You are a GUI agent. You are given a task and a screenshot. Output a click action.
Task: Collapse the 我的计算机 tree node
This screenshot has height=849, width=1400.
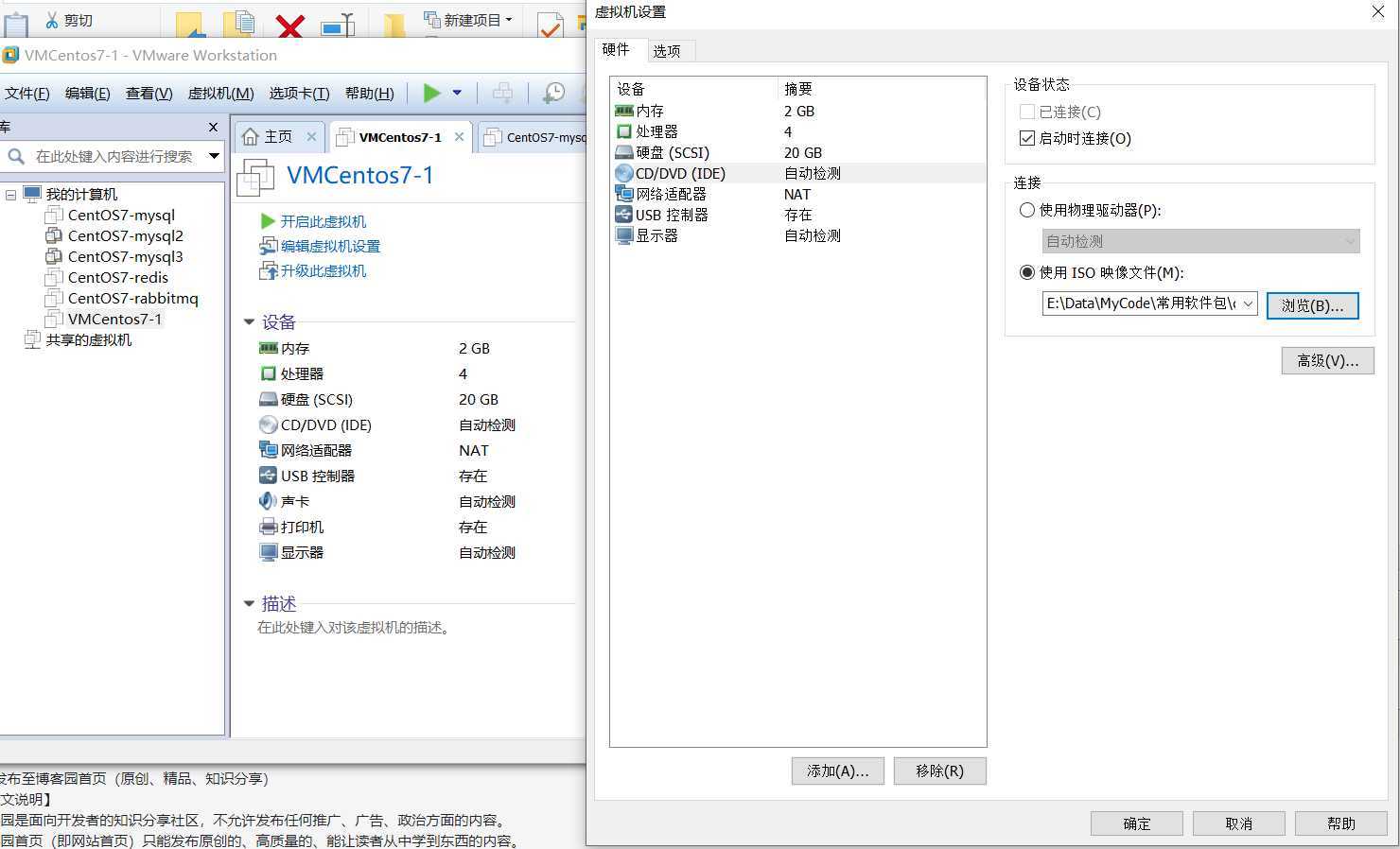click(x=10, y=195)
